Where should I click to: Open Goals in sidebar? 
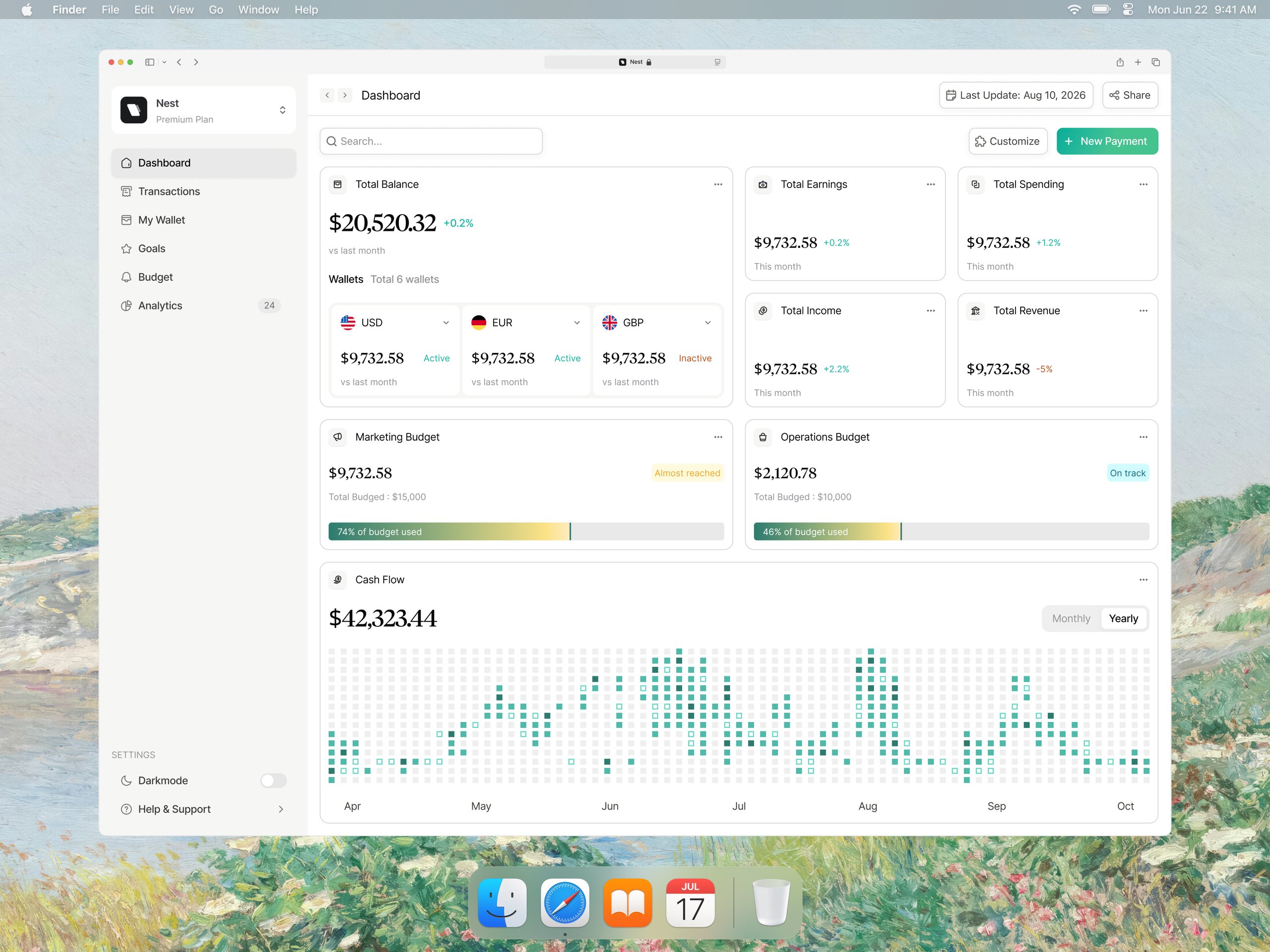[x=203, y=248]
